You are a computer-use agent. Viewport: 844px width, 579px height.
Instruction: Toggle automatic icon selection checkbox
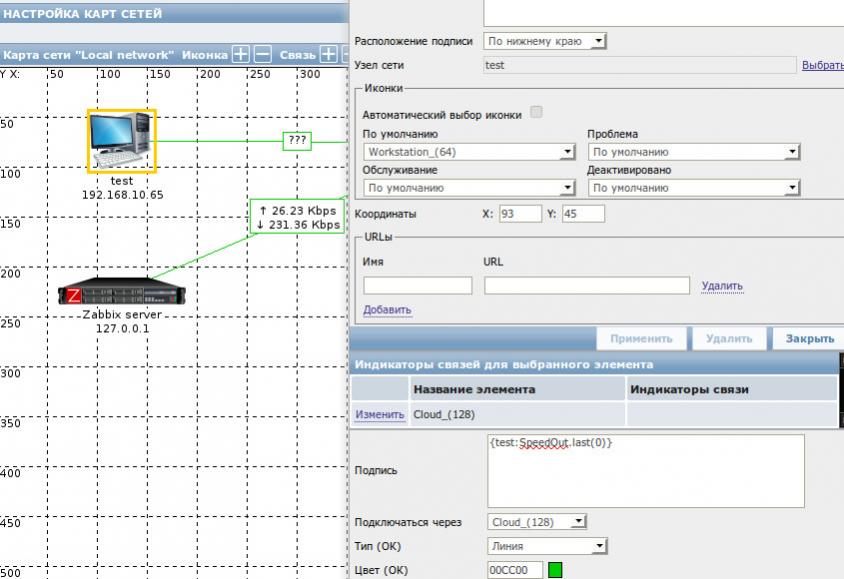(x=537, y=113)
